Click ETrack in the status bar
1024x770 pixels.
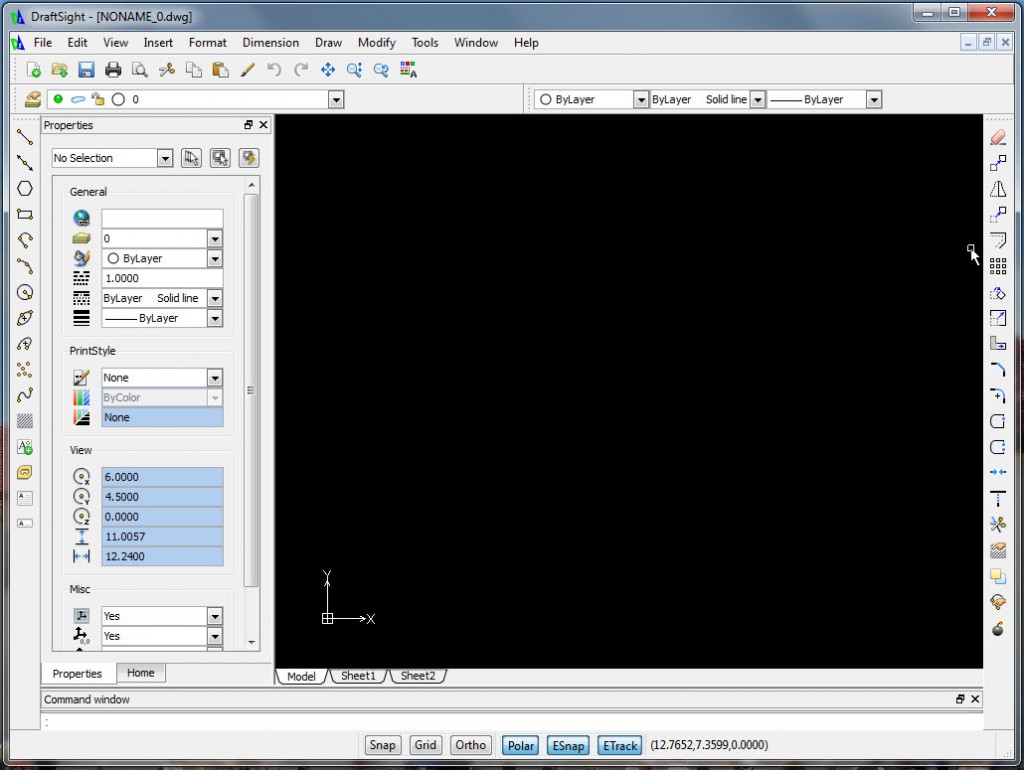click(x=619, y=745)
